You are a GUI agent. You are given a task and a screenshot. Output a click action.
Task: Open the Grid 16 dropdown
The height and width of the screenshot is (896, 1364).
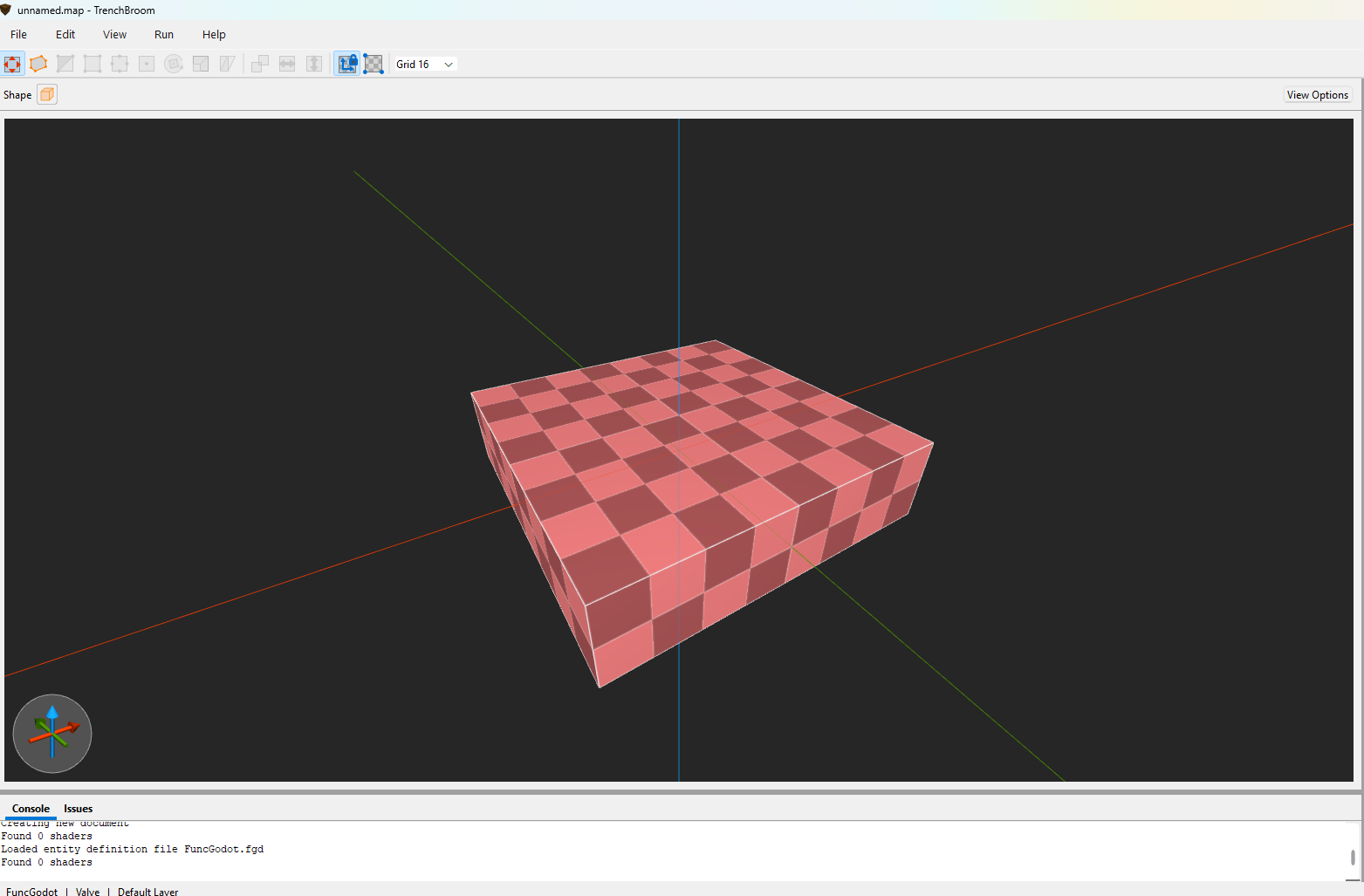click(x=425, y=64)
